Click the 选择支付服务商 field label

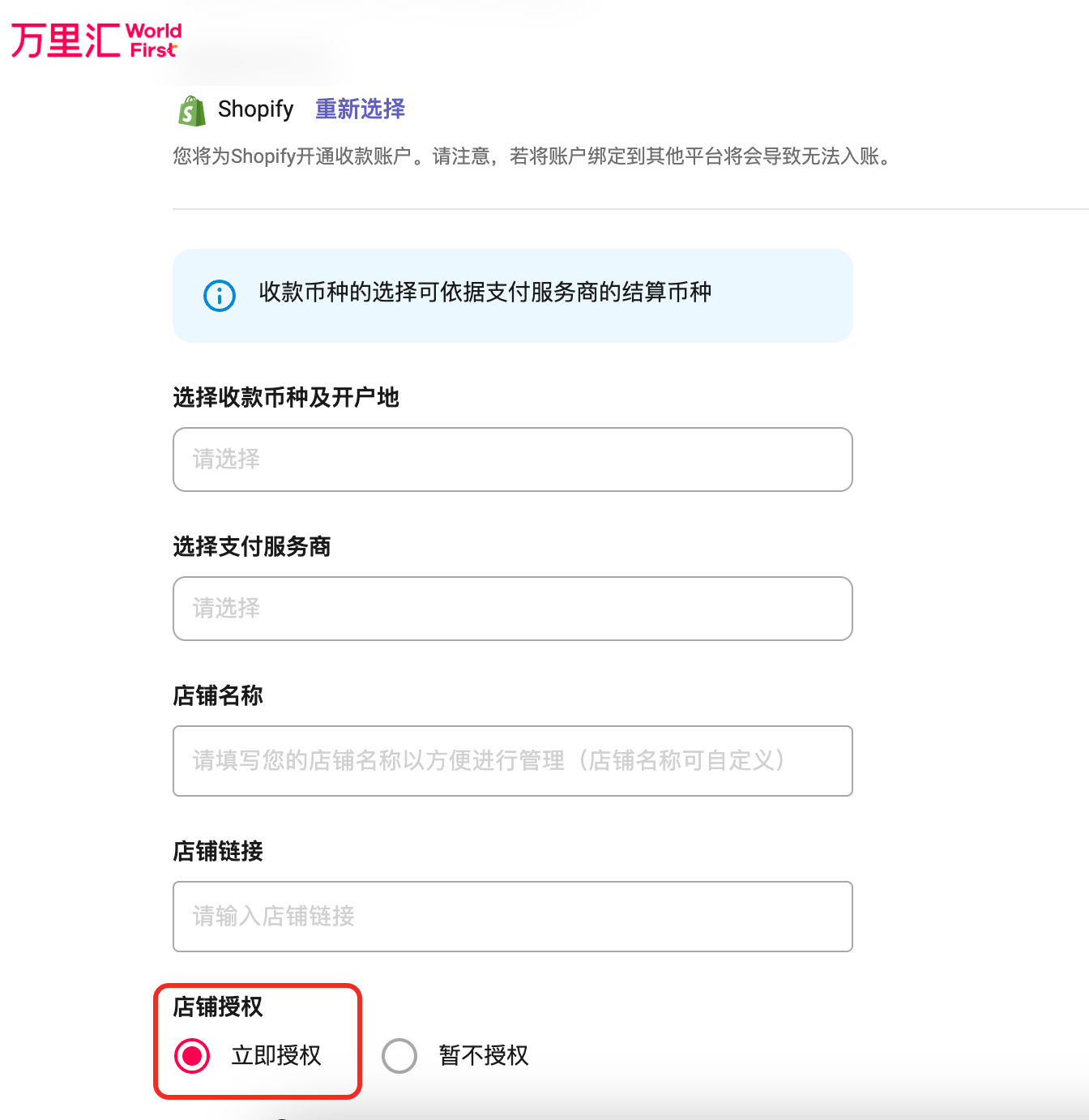[x=252, y=547]
